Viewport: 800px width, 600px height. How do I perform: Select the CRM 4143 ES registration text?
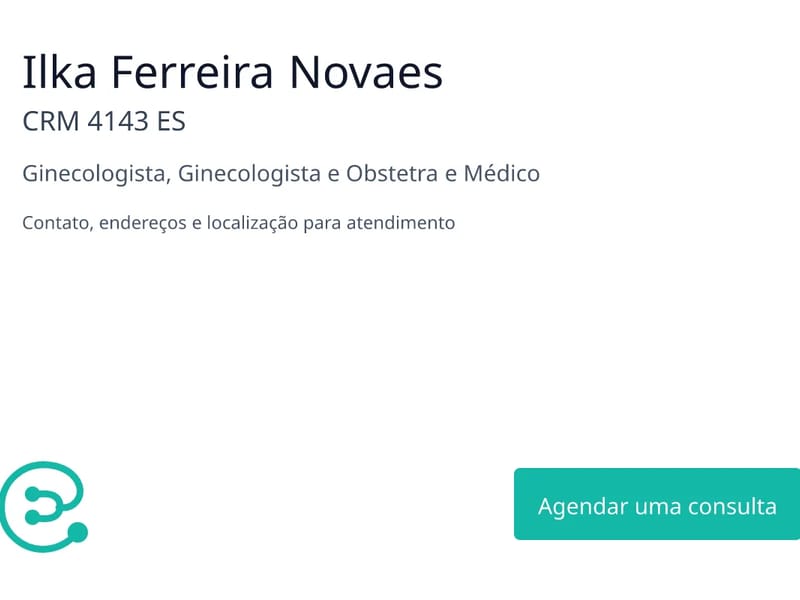(x=104, y=122)
